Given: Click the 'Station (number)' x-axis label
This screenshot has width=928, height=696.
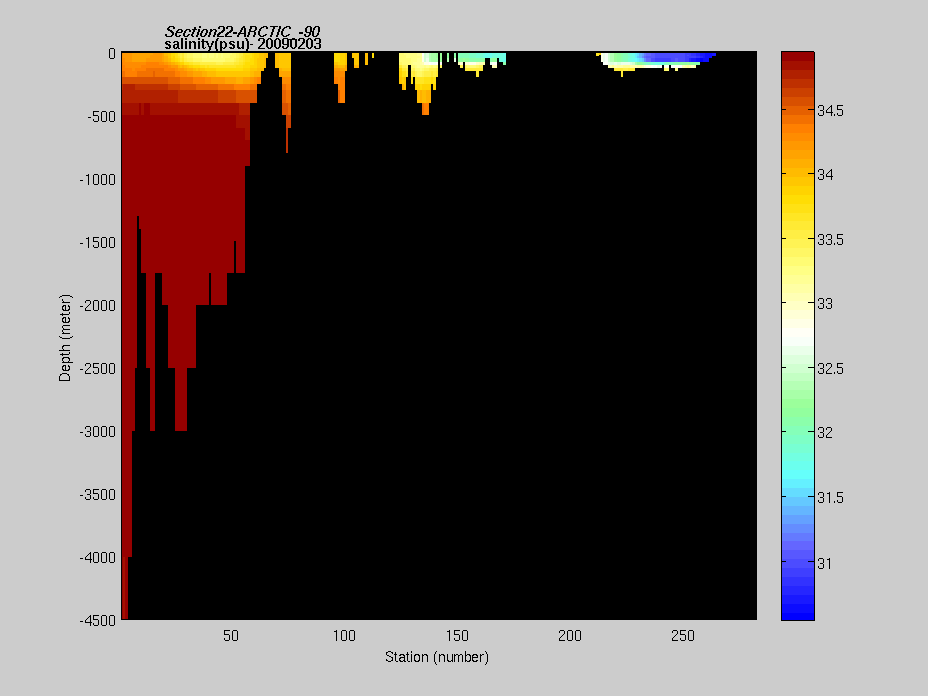Looking at the screenshot, I should coord(437,657).
